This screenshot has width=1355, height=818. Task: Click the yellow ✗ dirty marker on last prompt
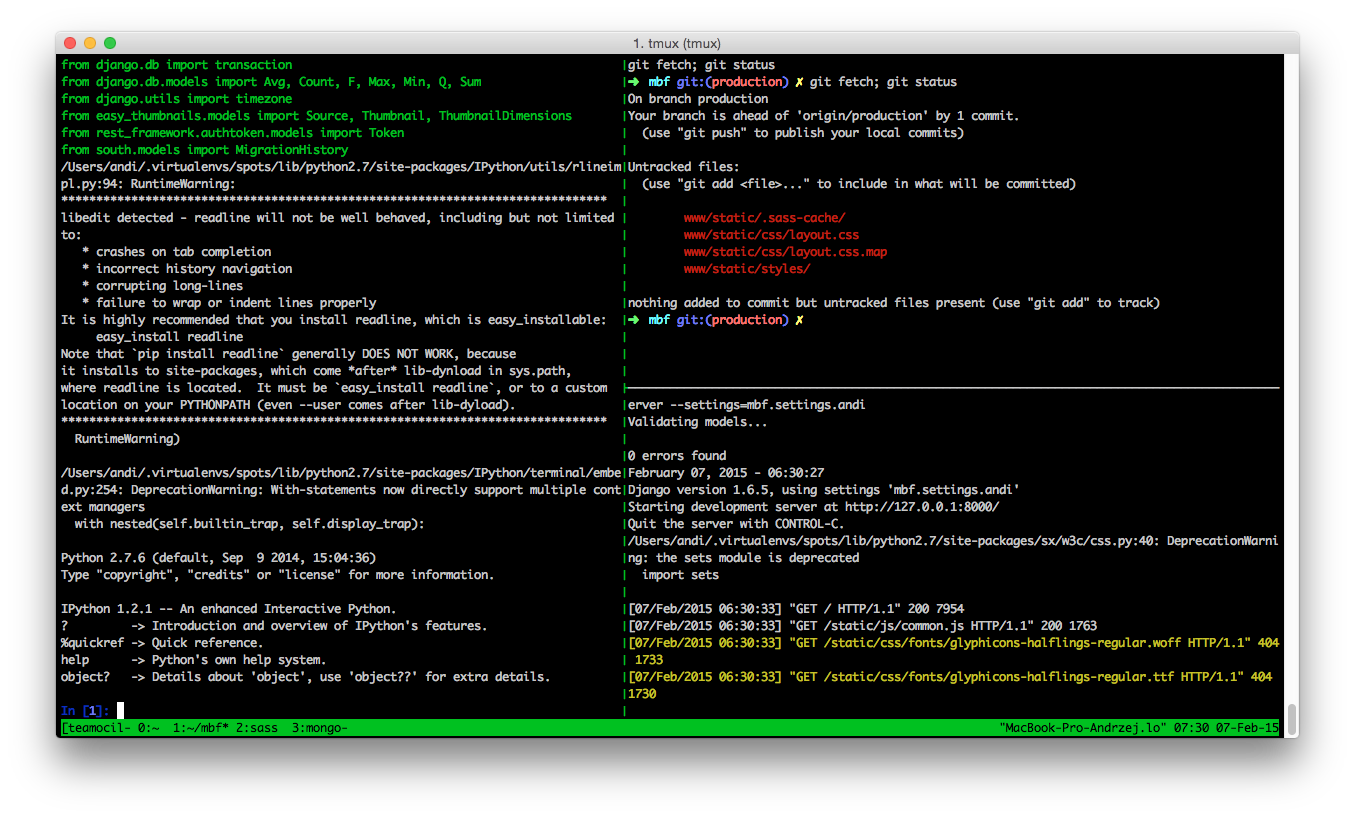(x=800, y=320)
